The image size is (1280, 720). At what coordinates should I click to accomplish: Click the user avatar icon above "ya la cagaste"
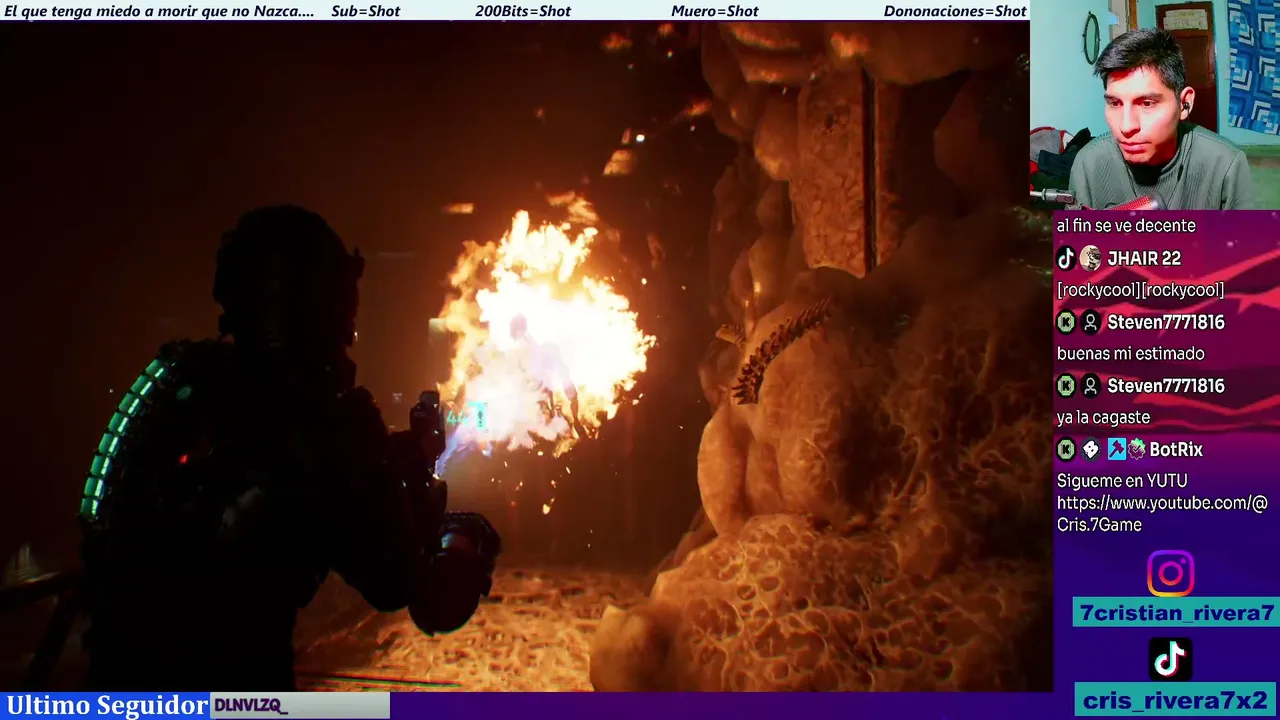tap(1090, 386)
